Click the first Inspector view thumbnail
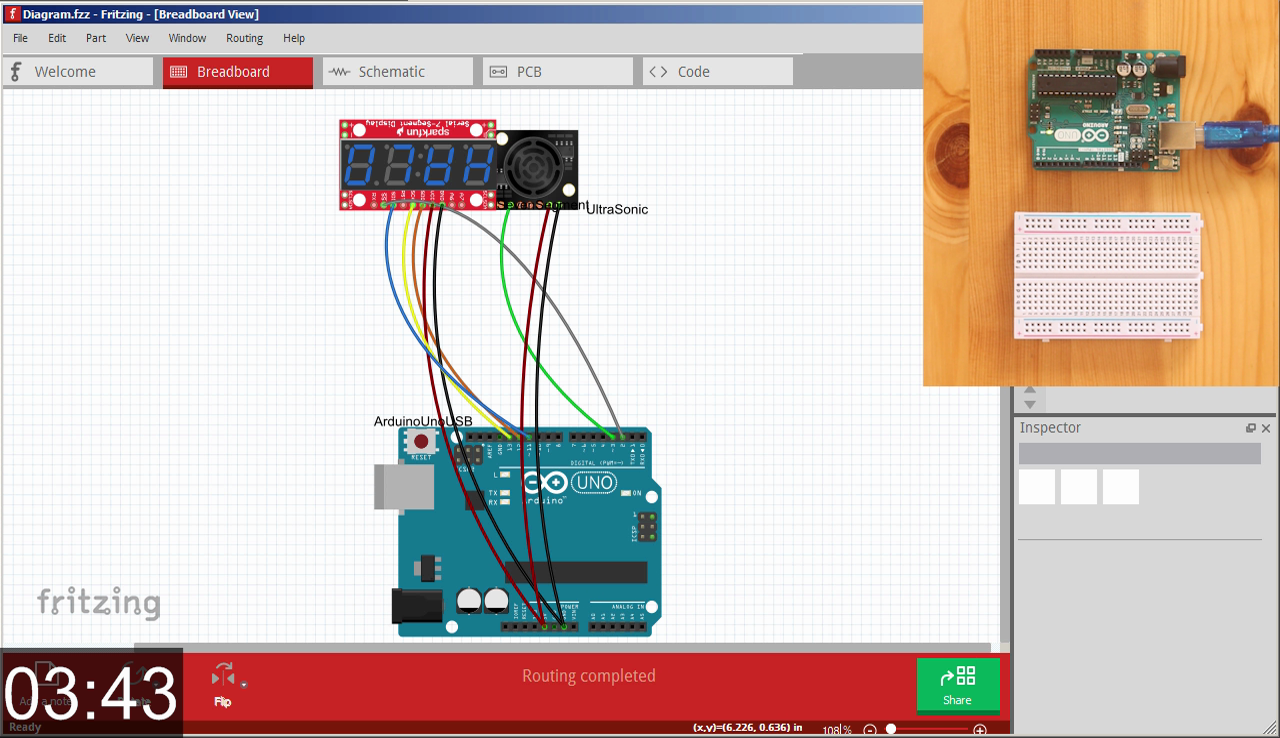The width and height of the screenshot is (1280, 738). tap(1037, 487)
